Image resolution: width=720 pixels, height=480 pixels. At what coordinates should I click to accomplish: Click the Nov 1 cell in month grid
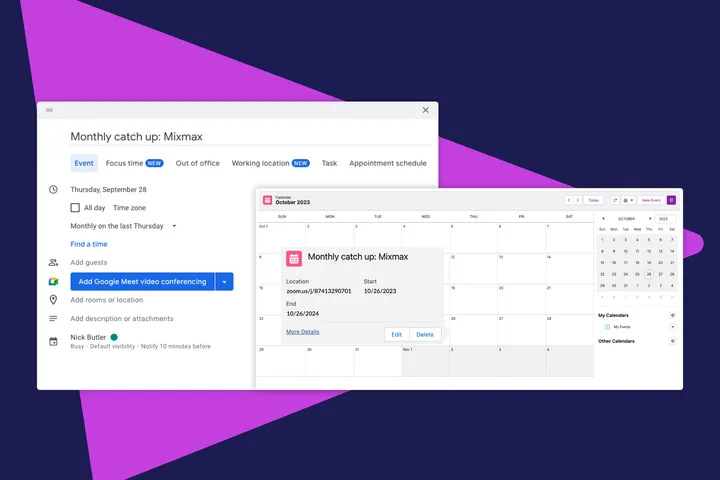click(425, 361)
